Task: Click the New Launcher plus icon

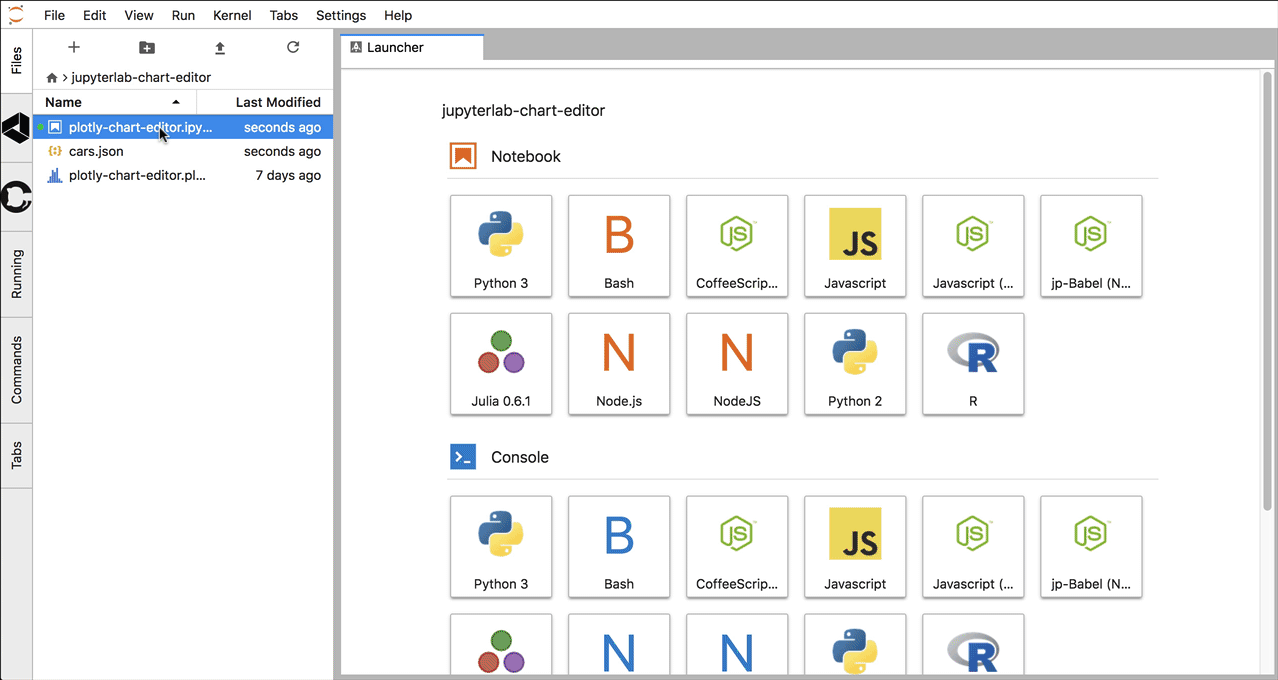Action: click(73, 47)
